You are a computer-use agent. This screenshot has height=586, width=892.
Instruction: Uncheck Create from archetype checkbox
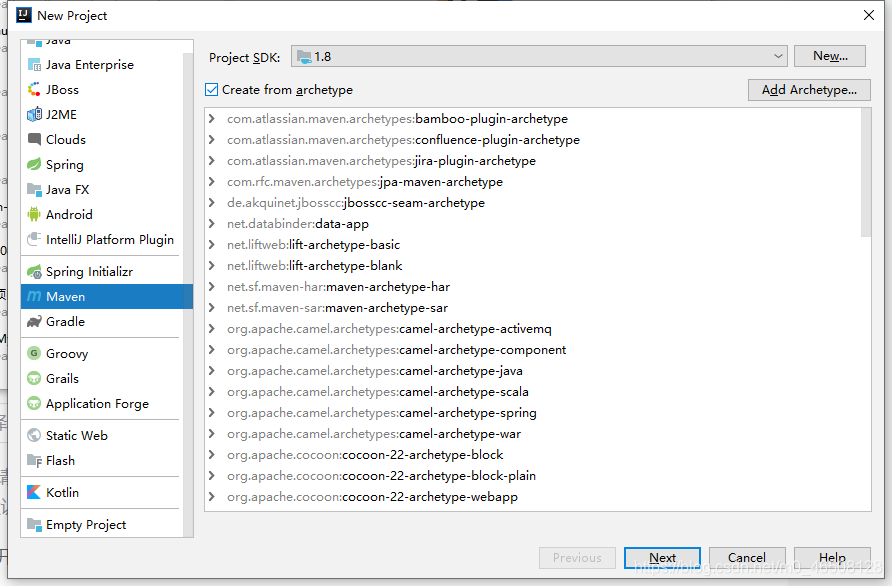pos(212,89)
